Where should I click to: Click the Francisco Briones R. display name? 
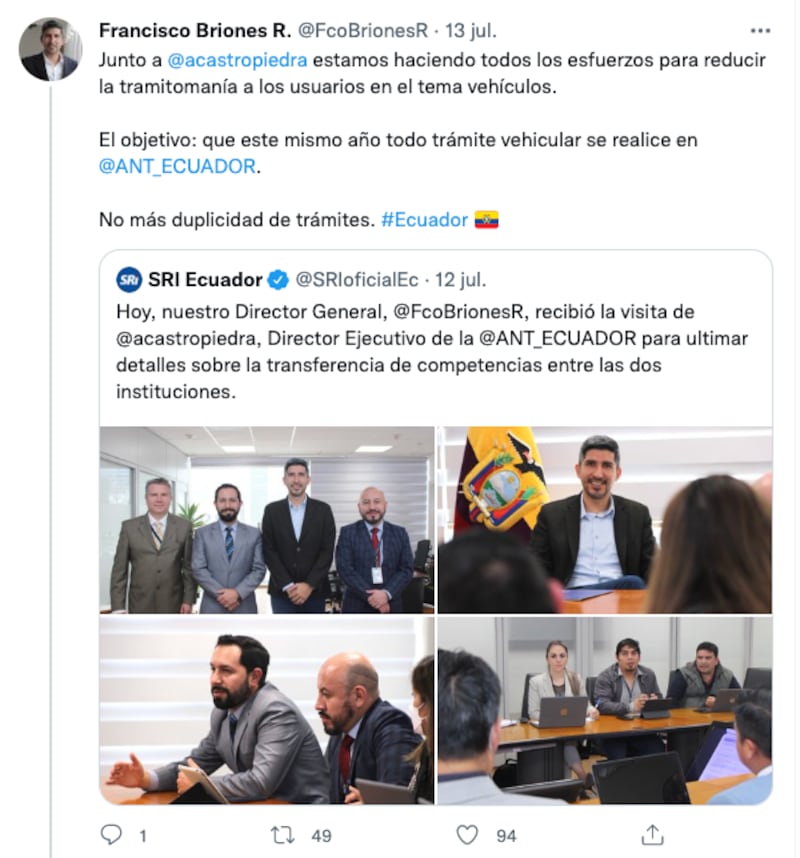coord(195,31)
